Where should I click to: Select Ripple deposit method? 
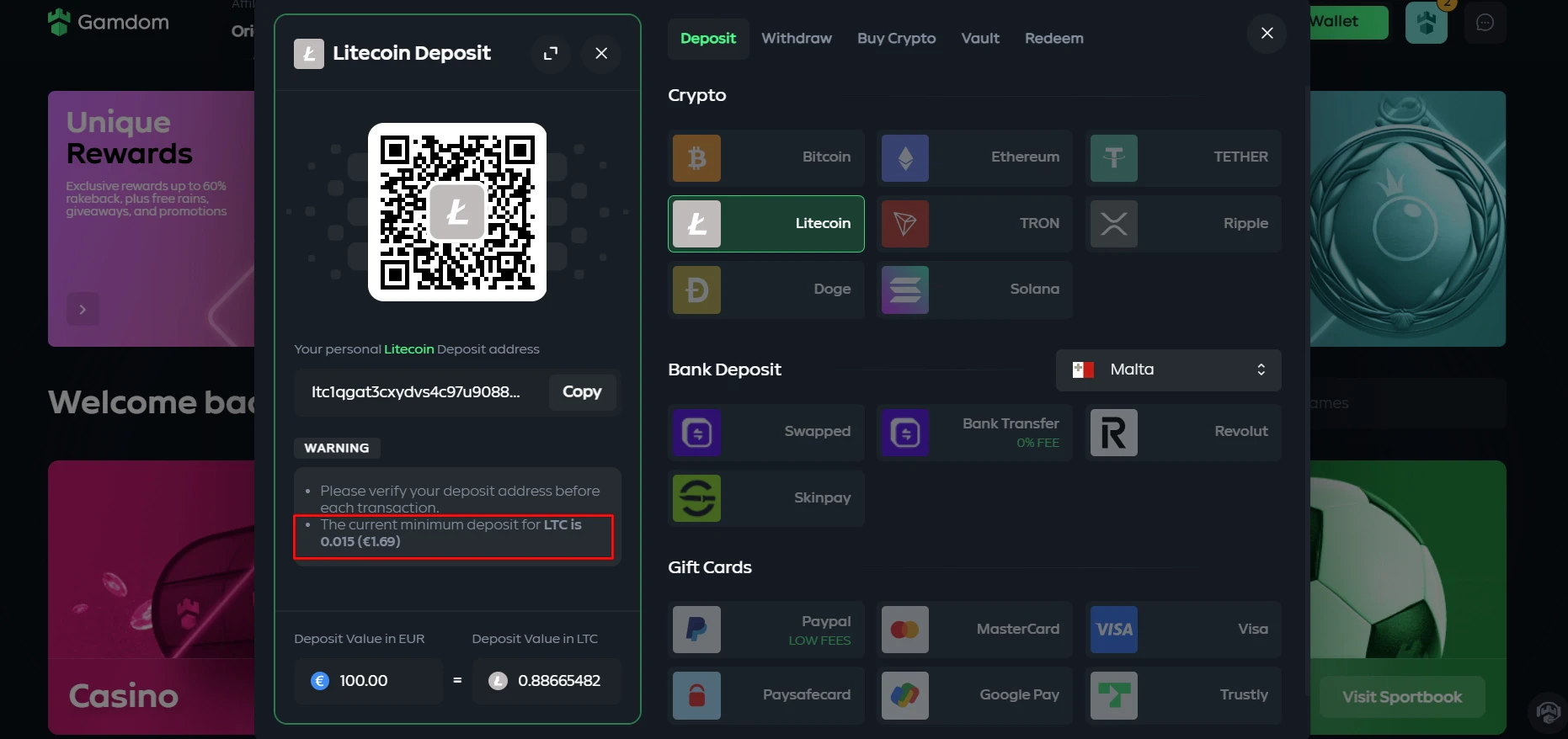pyautogui.click(x=1183, y=224)
